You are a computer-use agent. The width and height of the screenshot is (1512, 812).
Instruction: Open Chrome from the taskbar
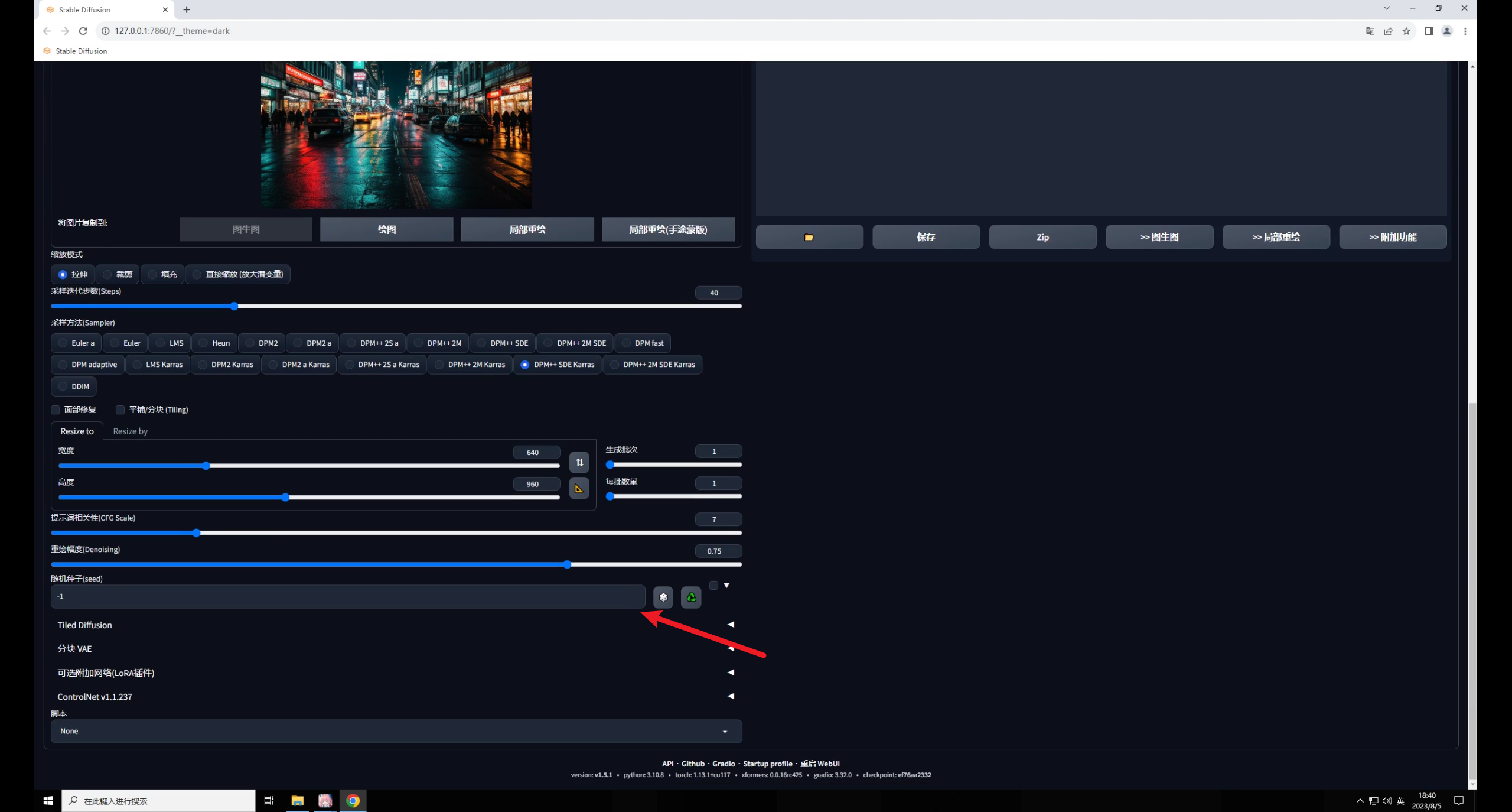click(x=353, y=801)
